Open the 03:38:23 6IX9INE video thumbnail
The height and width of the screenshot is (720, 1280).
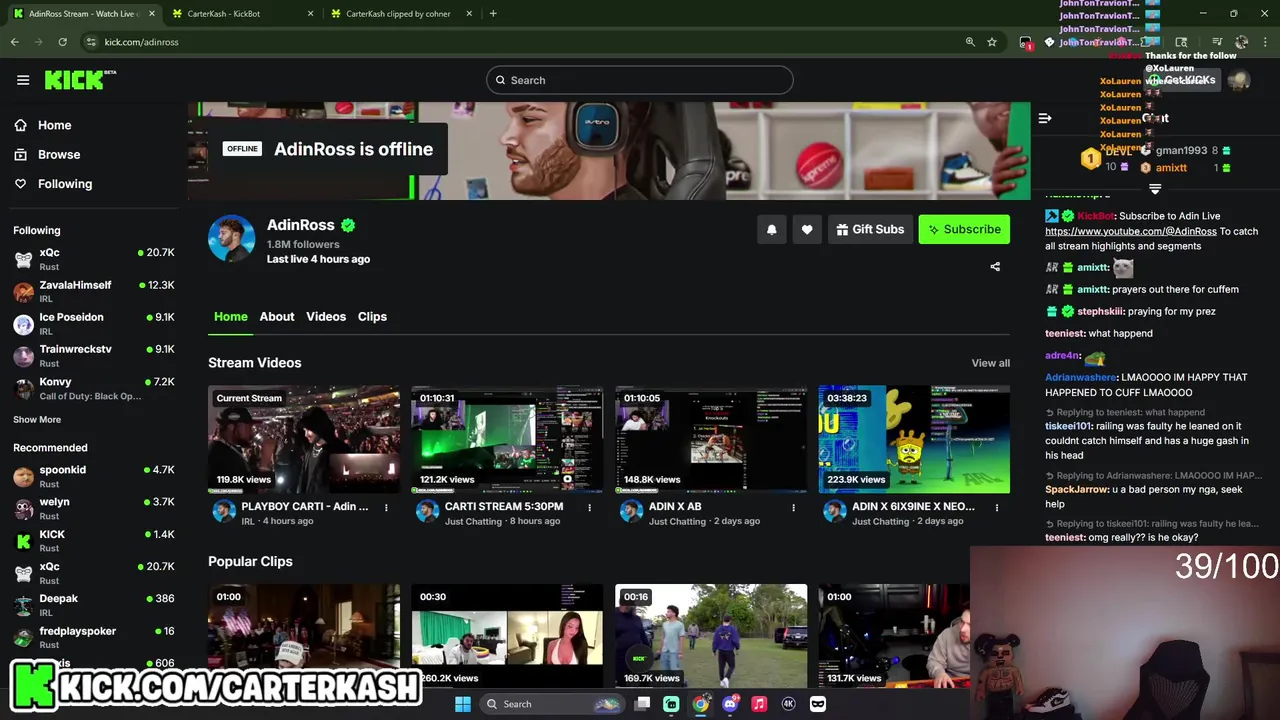click(914, 439)
